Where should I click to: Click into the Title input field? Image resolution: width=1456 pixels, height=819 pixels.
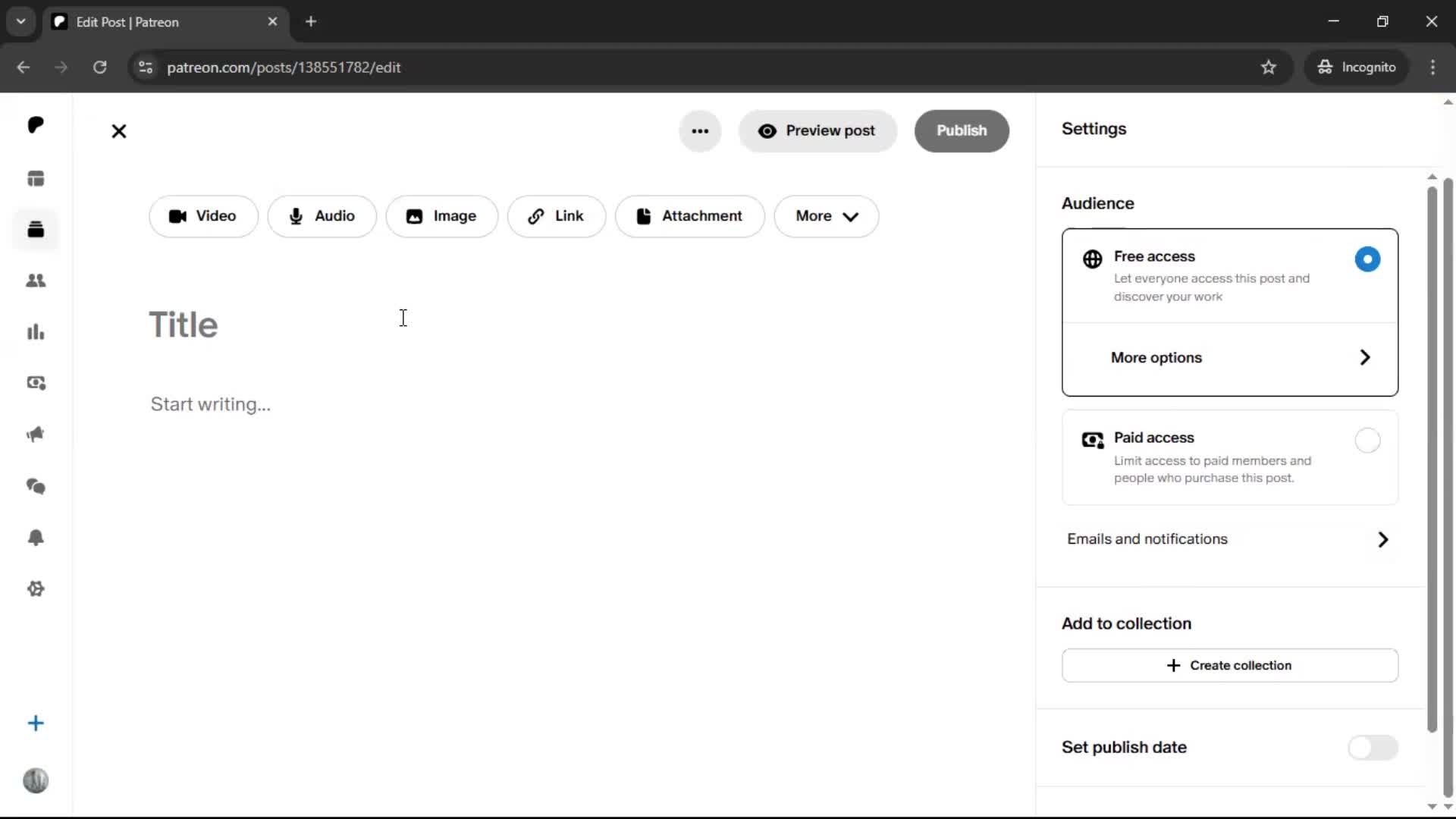379,325
